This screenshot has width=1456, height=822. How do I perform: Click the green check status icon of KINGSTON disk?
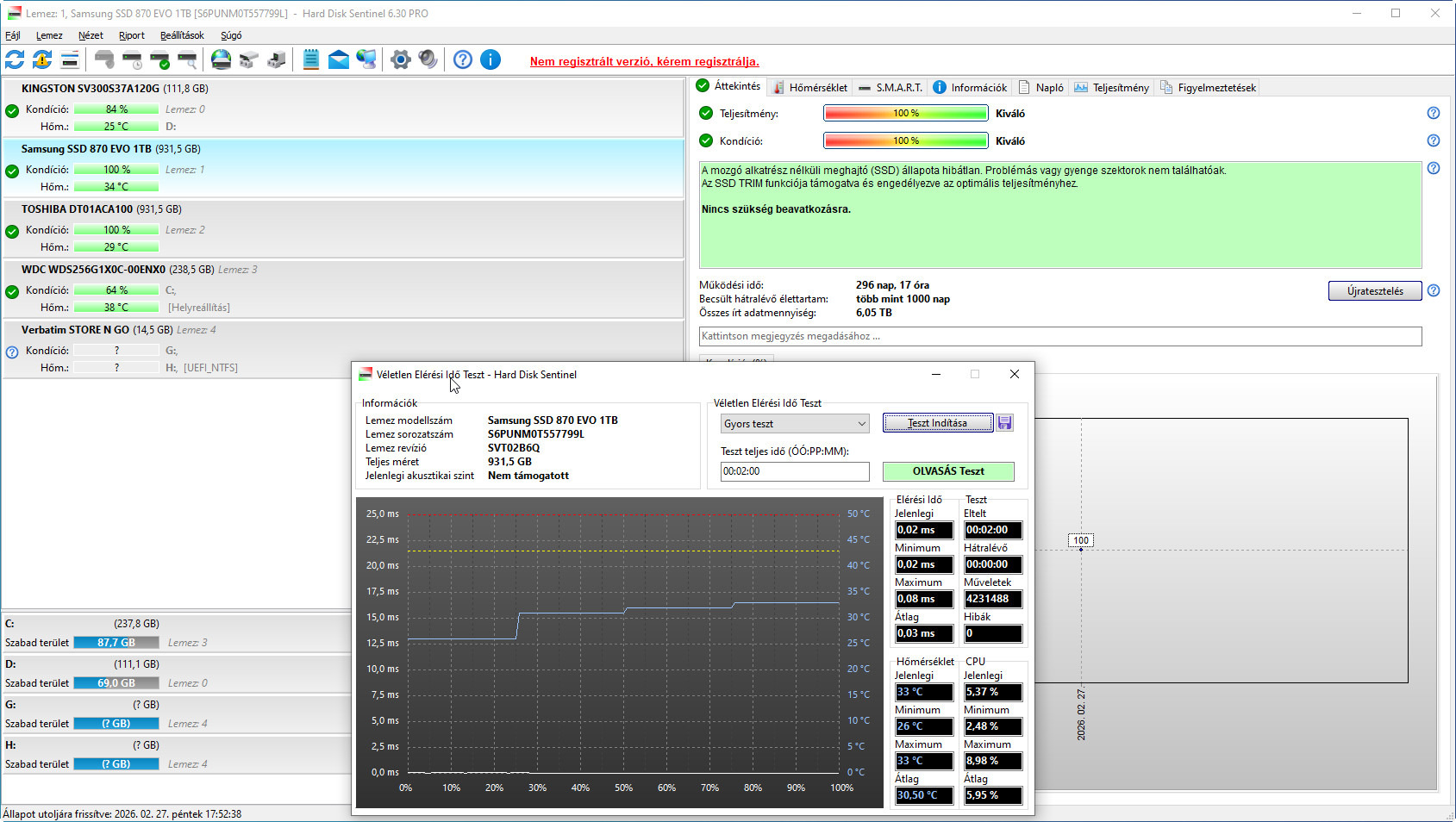click(12, 110)
